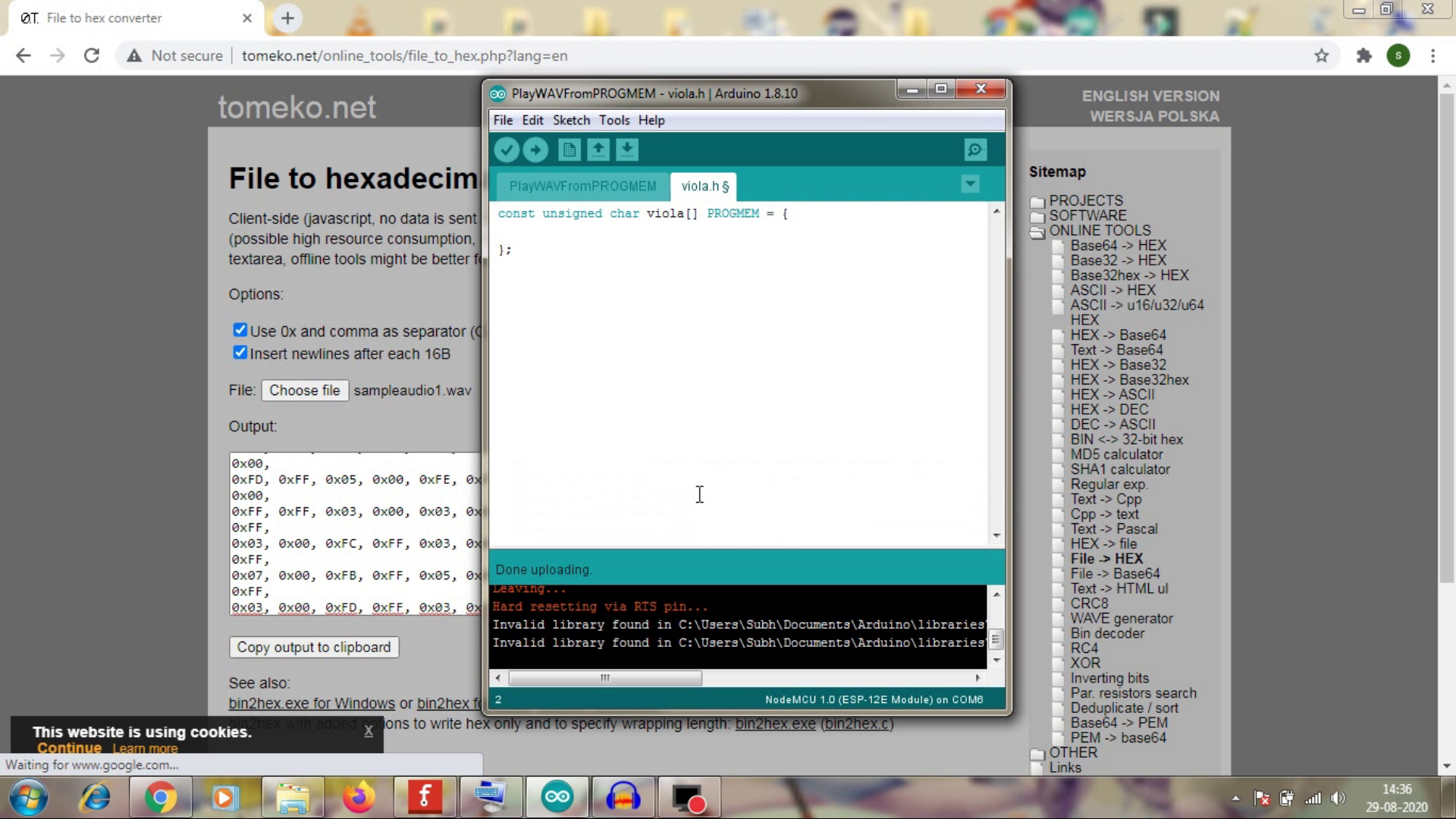The width and height of the screenshot is (1456, 819).
Task: Click the Arduino IDE taskbar icon
Action: tap(558, 797)
